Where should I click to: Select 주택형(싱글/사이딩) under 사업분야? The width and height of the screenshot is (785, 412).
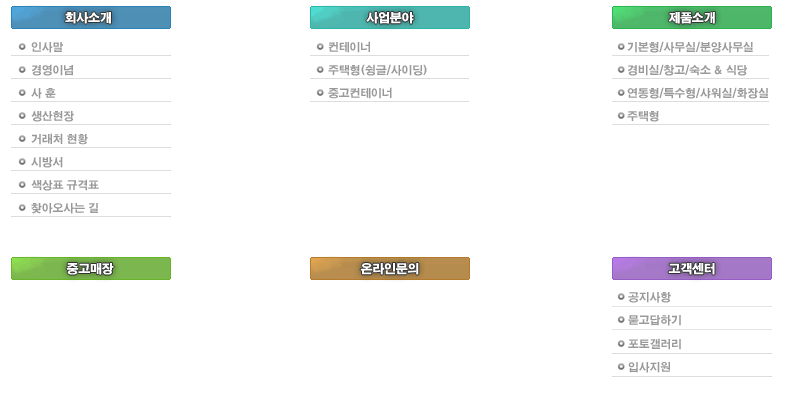tap(377, 70)
